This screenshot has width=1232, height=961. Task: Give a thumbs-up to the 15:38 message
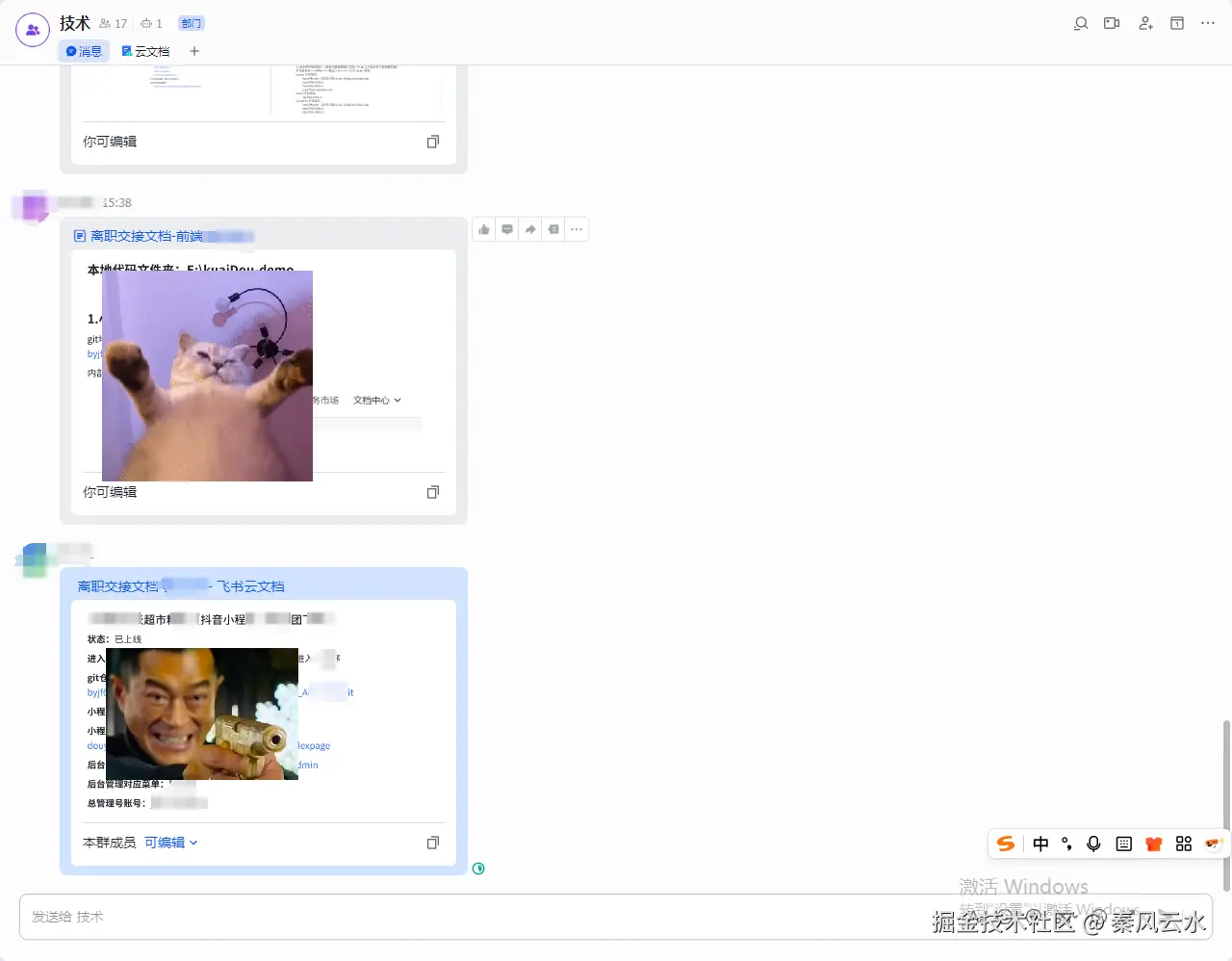(484, 229)
